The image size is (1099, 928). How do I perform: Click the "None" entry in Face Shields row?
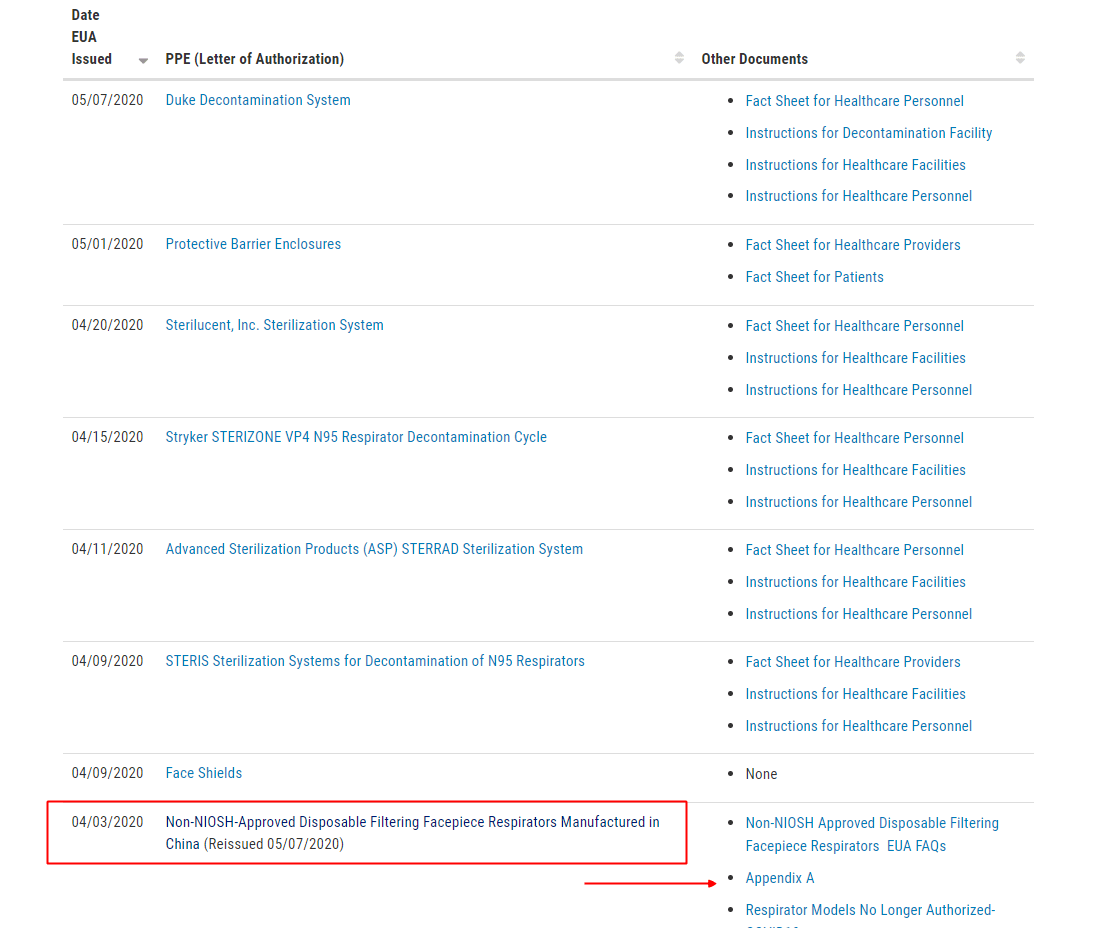[x=761, y=774]
